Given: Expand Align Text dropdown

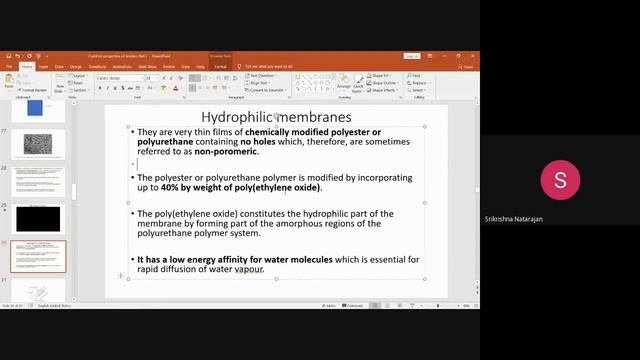Looking at the screenshot, I should (x=258, y=83).
